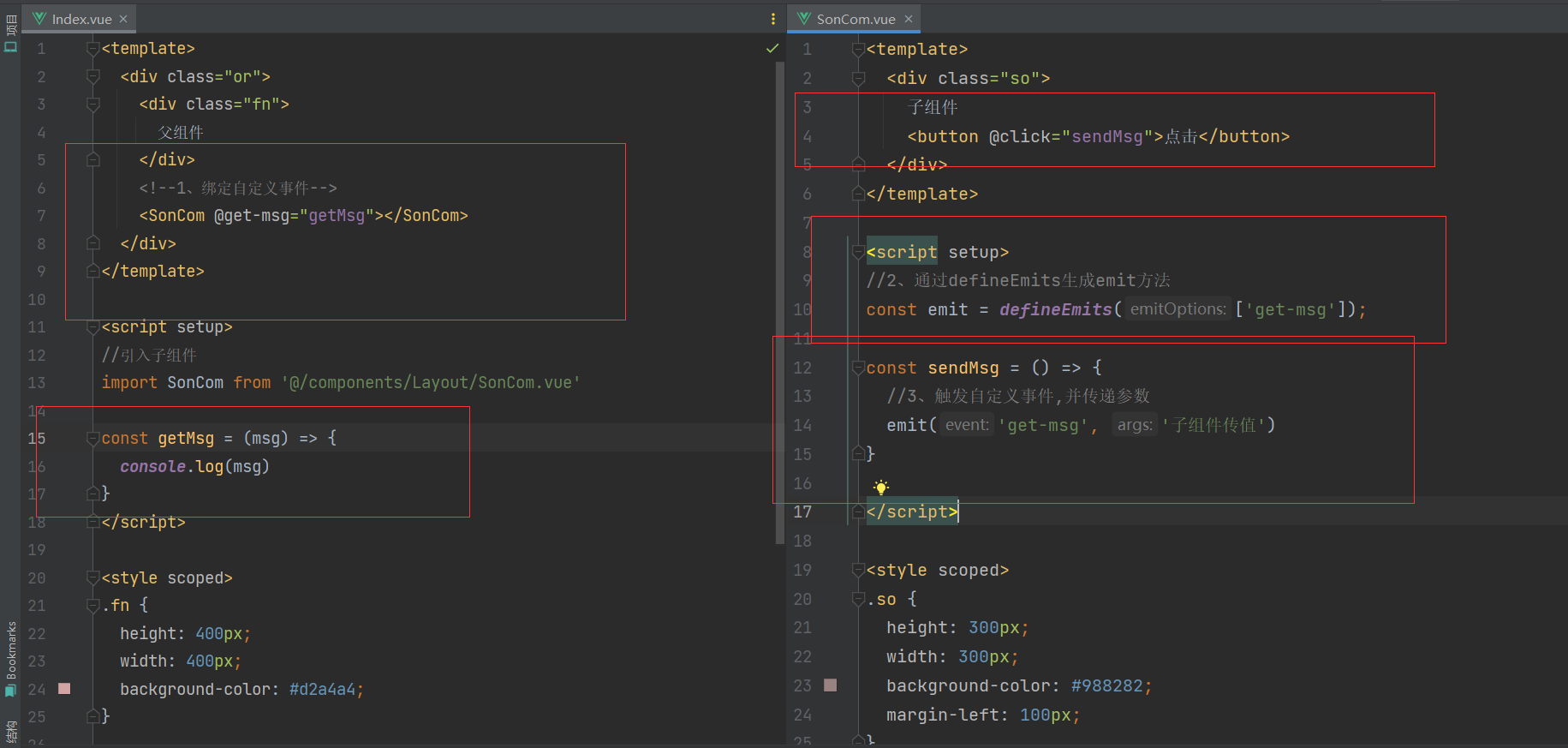
Task: Close the Index.vue tab
Action: (123, 19)
